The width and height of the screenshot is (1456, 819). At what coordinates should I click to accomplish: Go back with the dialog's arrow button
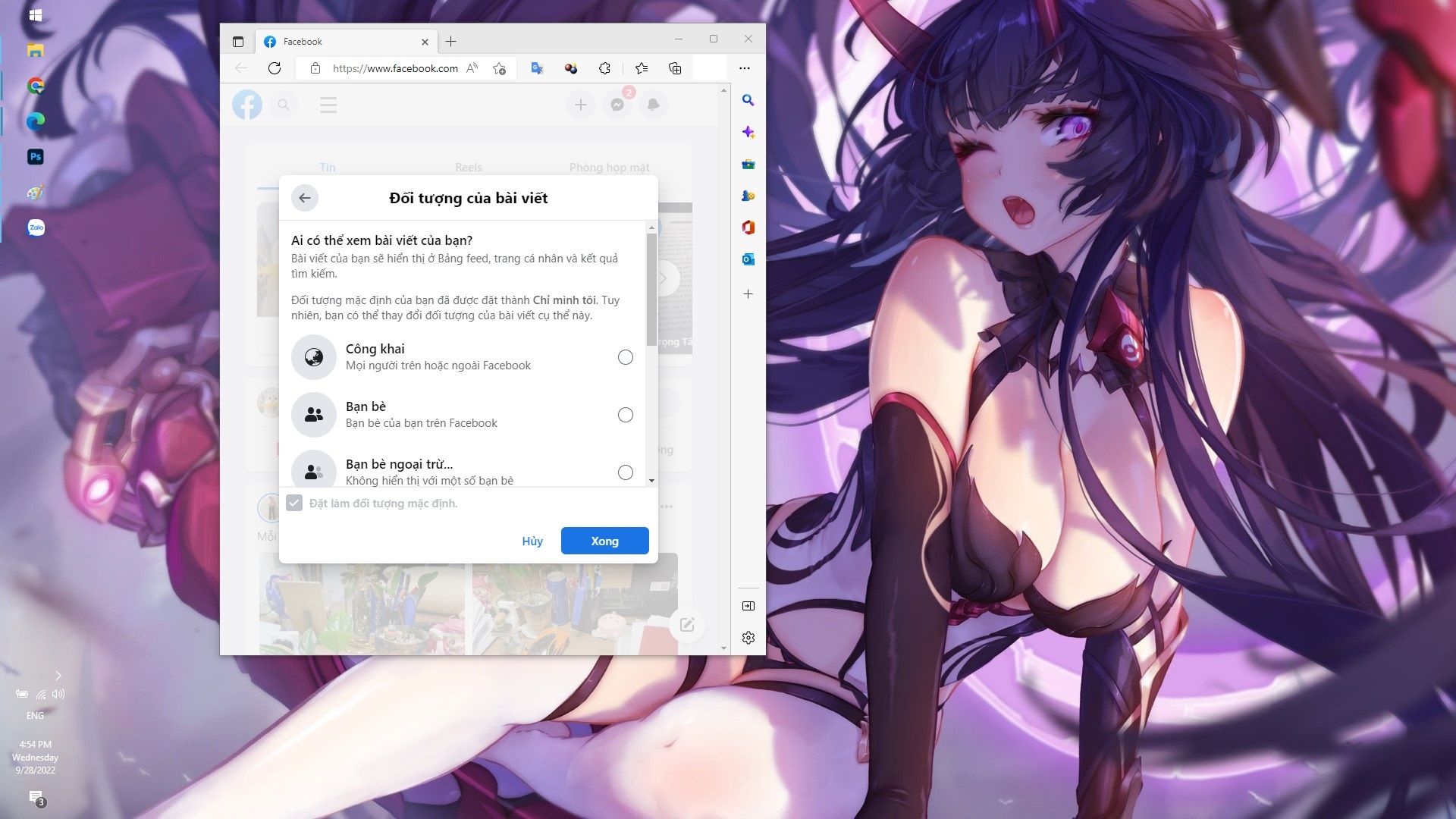click(x=305, y=198)
